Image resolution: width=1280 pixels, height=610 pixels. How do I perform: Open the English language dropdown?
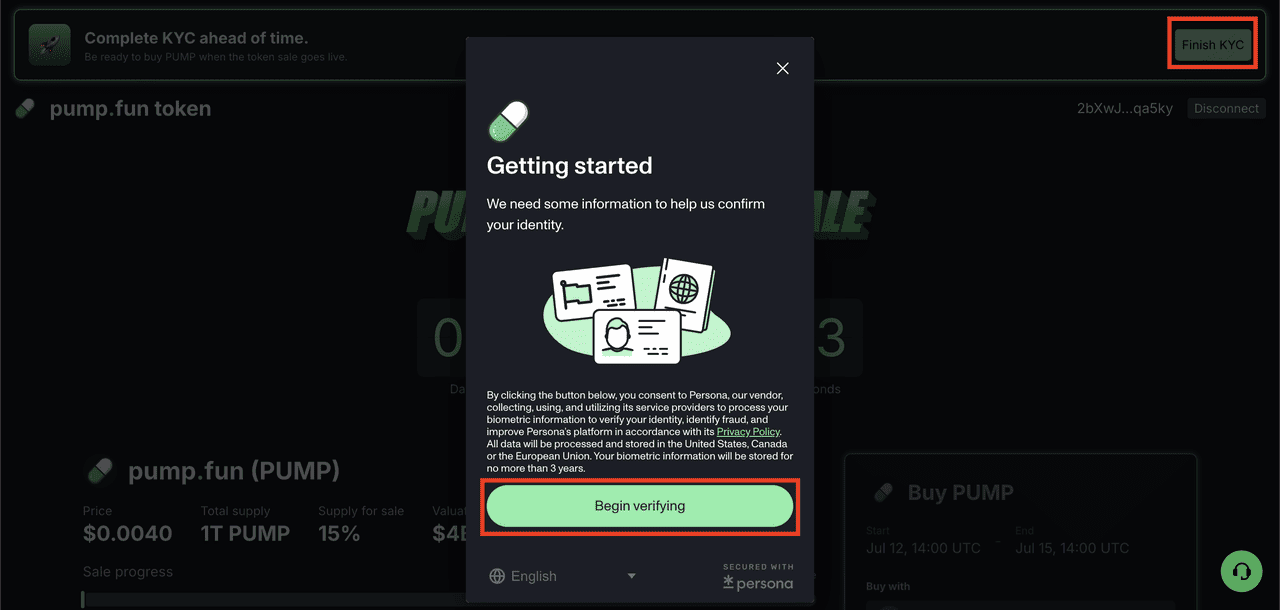pyautogui.click(x=563, y=576)
